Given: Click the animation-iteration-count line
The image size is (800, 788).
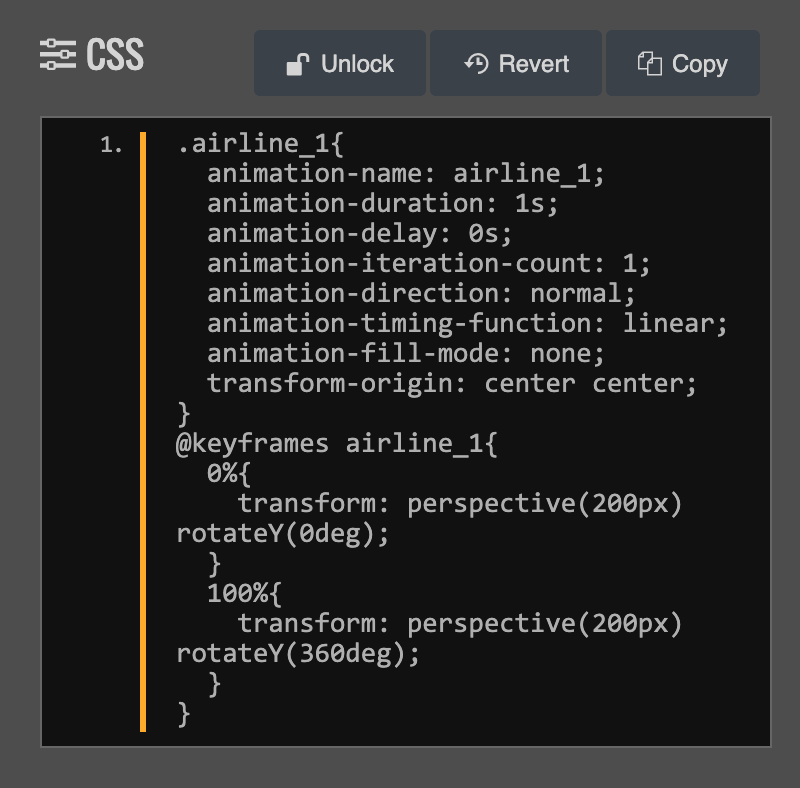Looking at the screenshot, I should point(428,264).
